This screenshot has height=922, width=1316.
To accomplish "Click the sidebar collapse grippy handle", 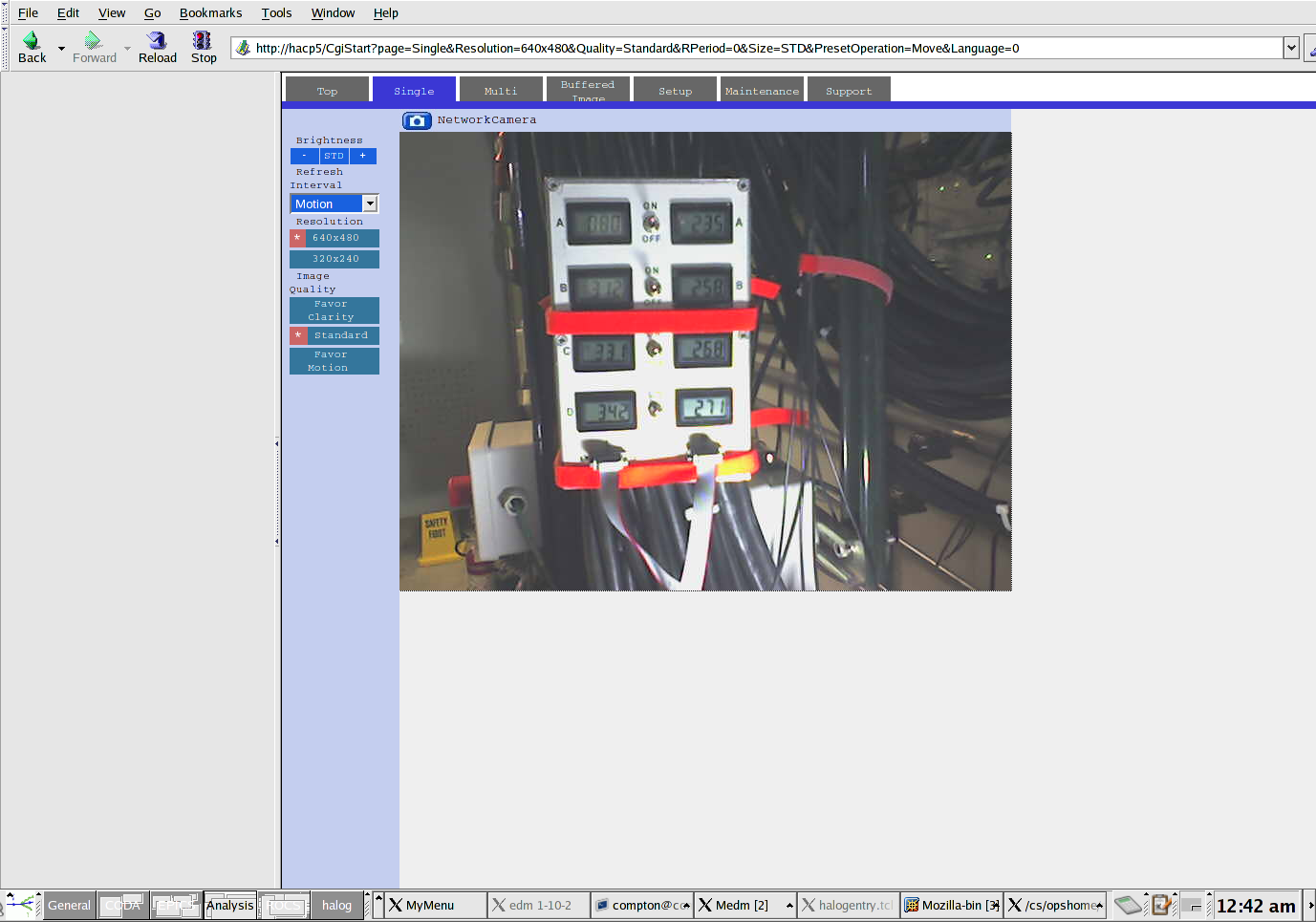I will point(277,492).
